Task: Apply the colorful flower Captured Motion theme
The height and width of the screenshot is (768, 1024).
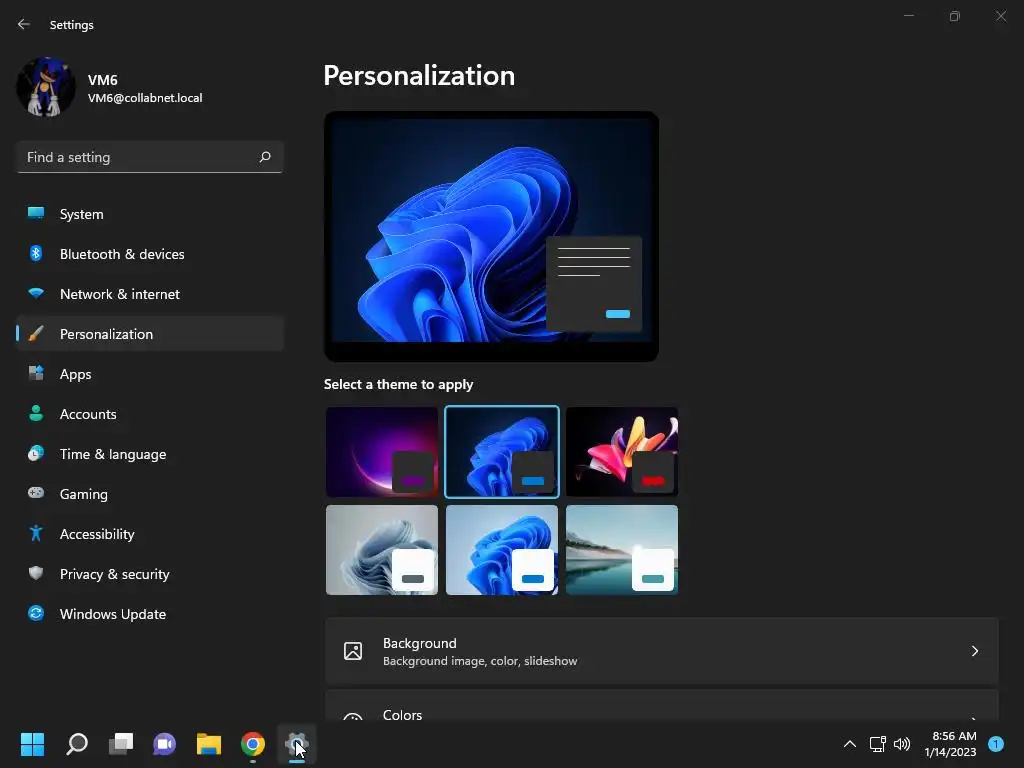Action: (622, 452)
